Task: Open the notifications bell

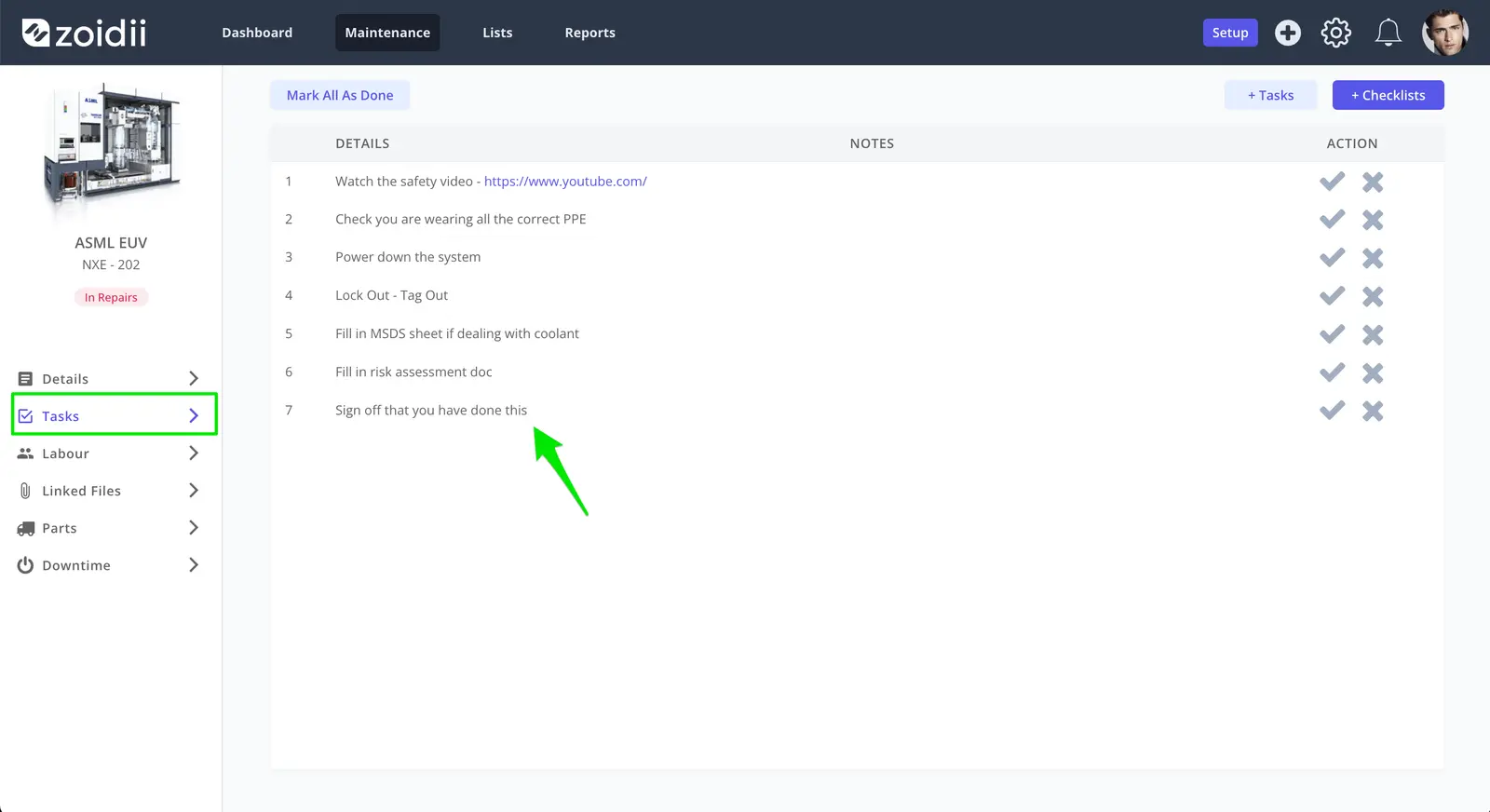Action: tap(1388, 33)
